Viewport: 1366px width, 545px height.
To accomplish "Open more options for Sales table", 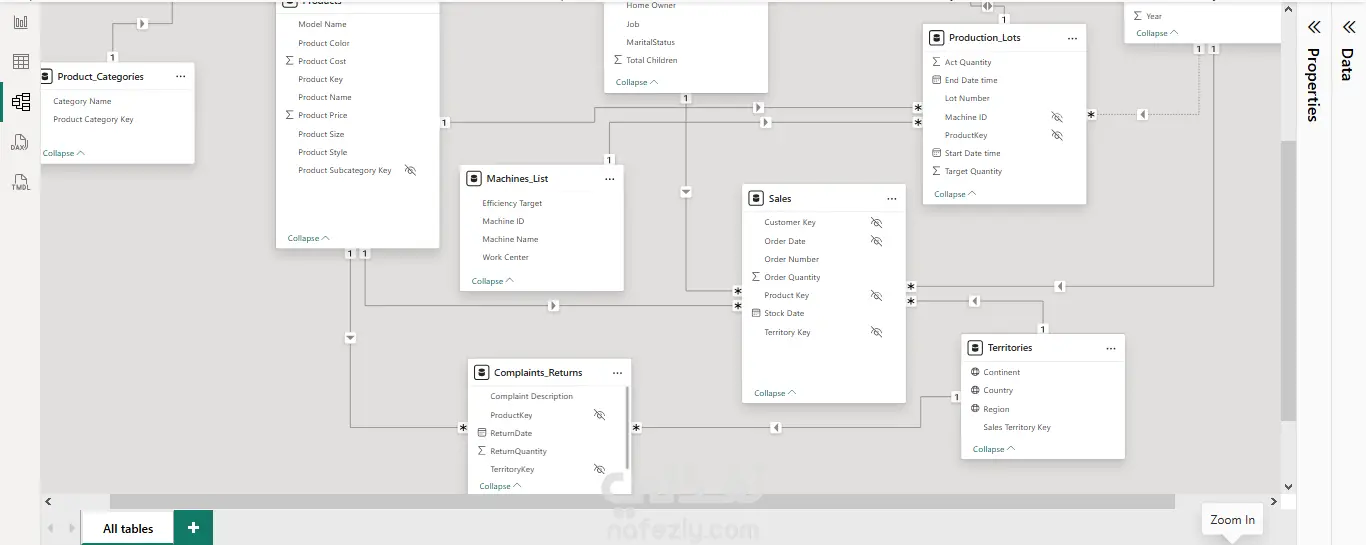I will pyautogui.click(x=892, y=199).
